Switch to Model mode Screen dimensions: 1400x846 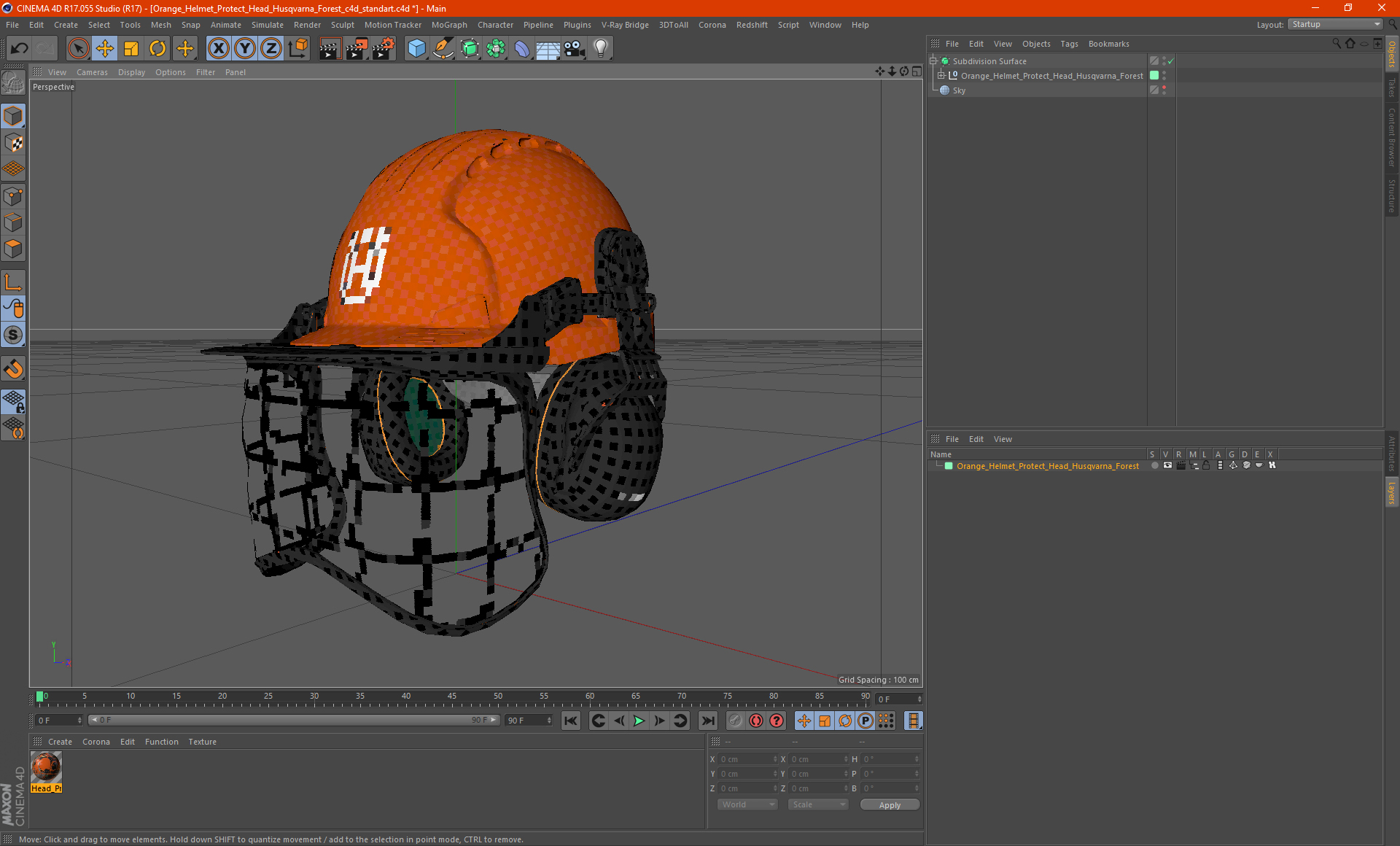13,116
